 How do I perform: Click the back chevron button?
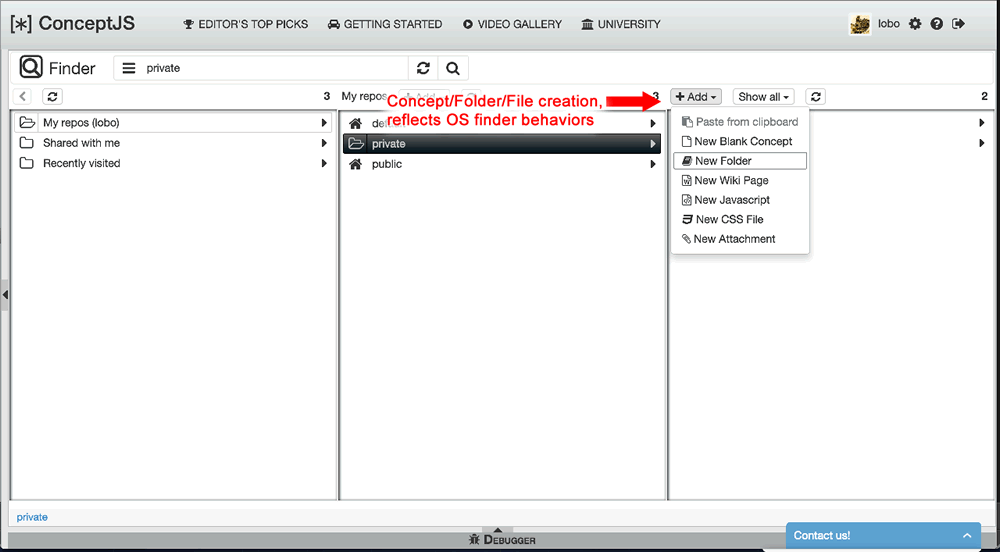23,97
